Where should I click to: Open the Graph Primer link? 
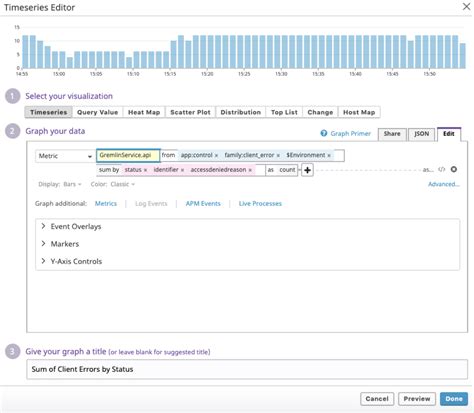[350, 134]
